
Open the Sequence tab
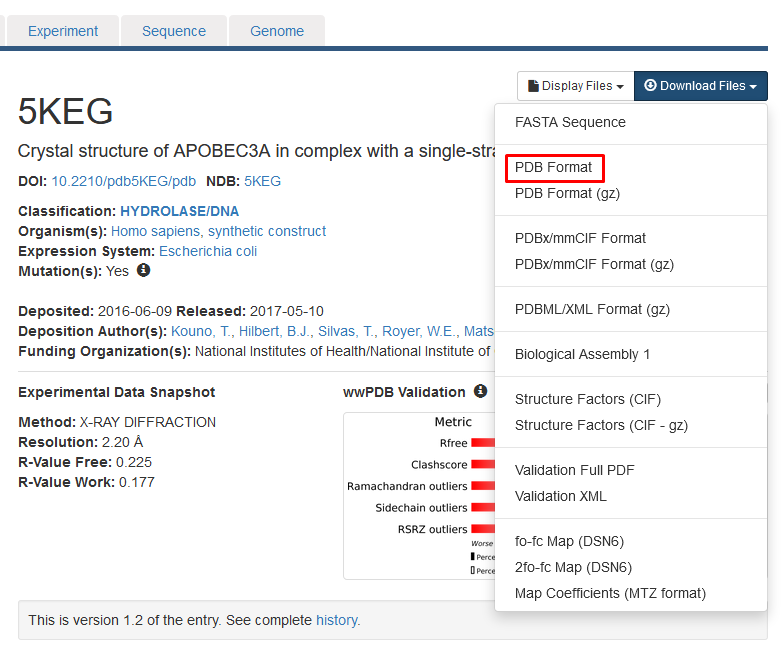(x=174, y=31)
